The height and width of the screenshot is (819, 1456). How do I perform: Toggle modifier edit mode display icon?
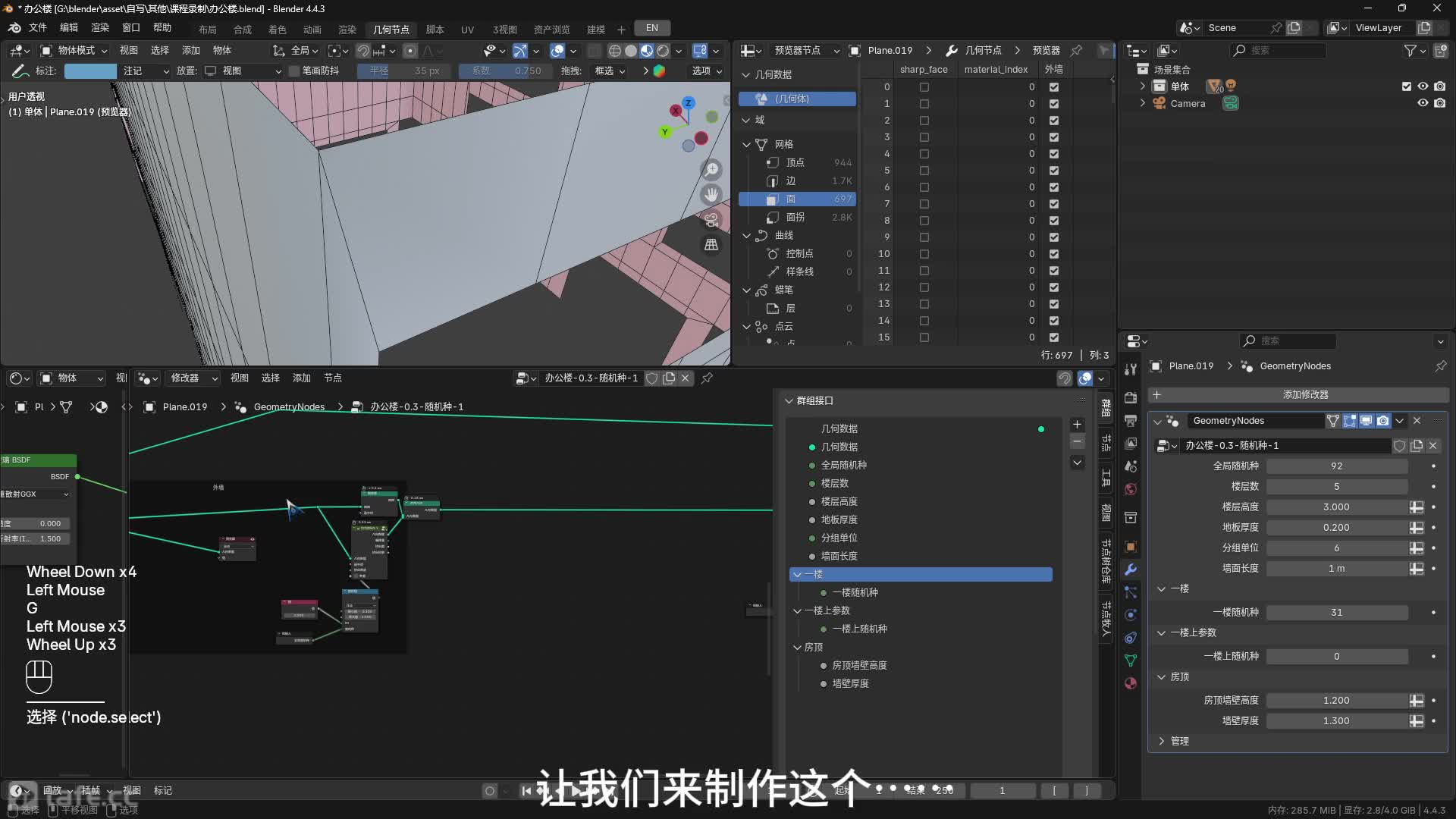click(1349, 421)
